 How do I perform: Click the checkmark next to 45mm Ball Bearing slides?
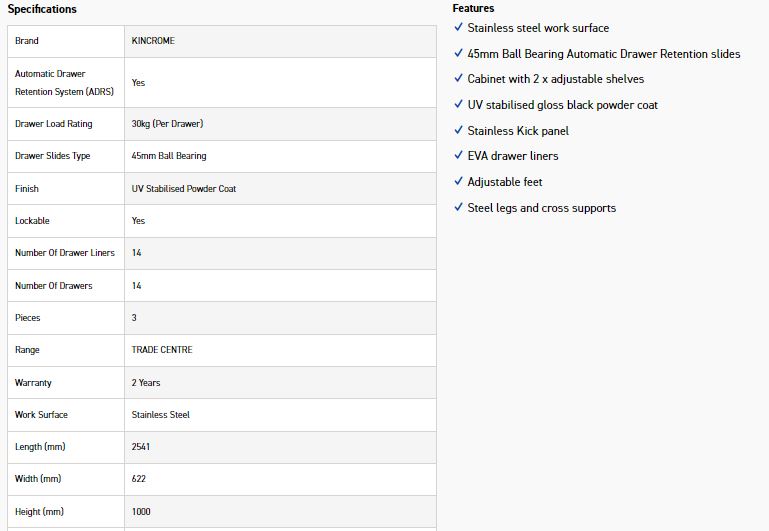pyautogui.click(x=458, y=53)
